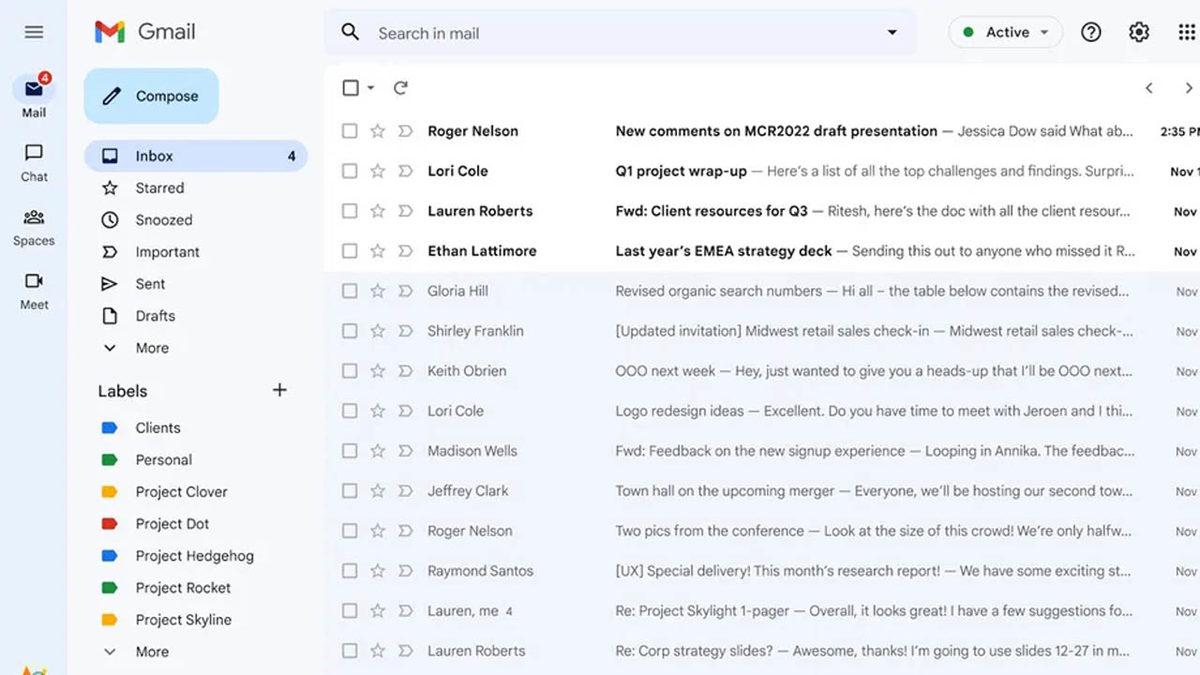The height and width of the screenshot is (675, 1200).
Task: Star the Lori Cole Q1 project email
Action: [377, 170]
